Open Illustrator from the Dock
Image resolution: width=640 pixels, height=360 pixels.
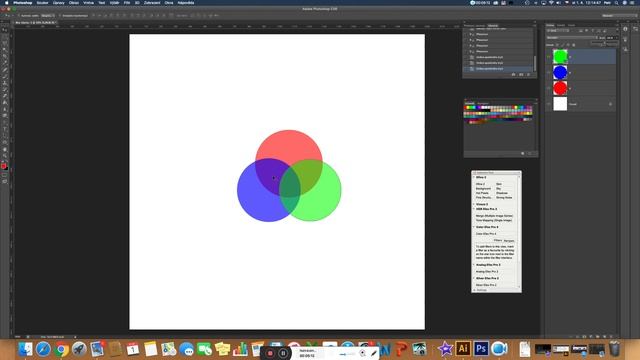pos(463,349)
